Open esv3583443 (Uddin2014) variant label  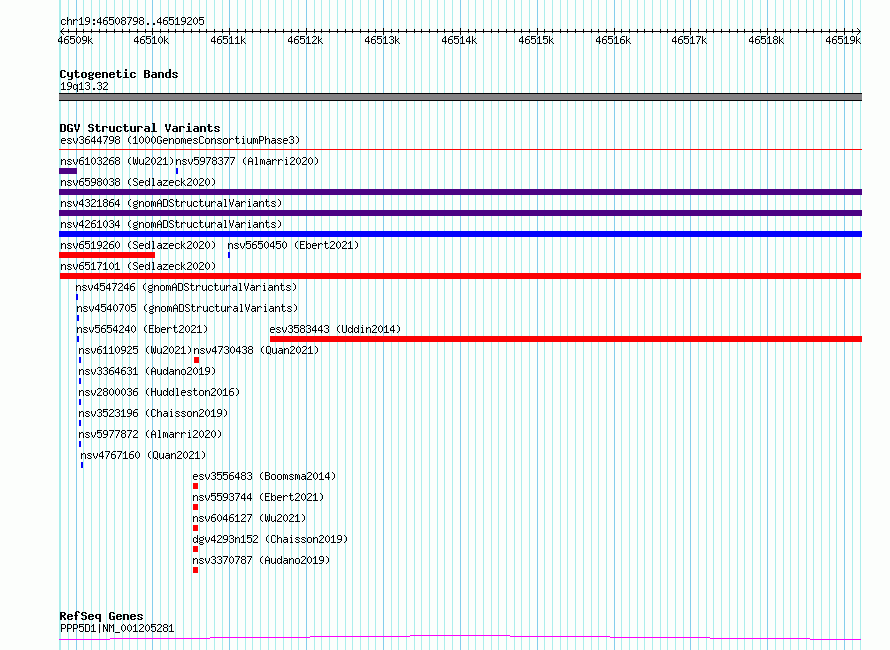[x=335, y=329]
